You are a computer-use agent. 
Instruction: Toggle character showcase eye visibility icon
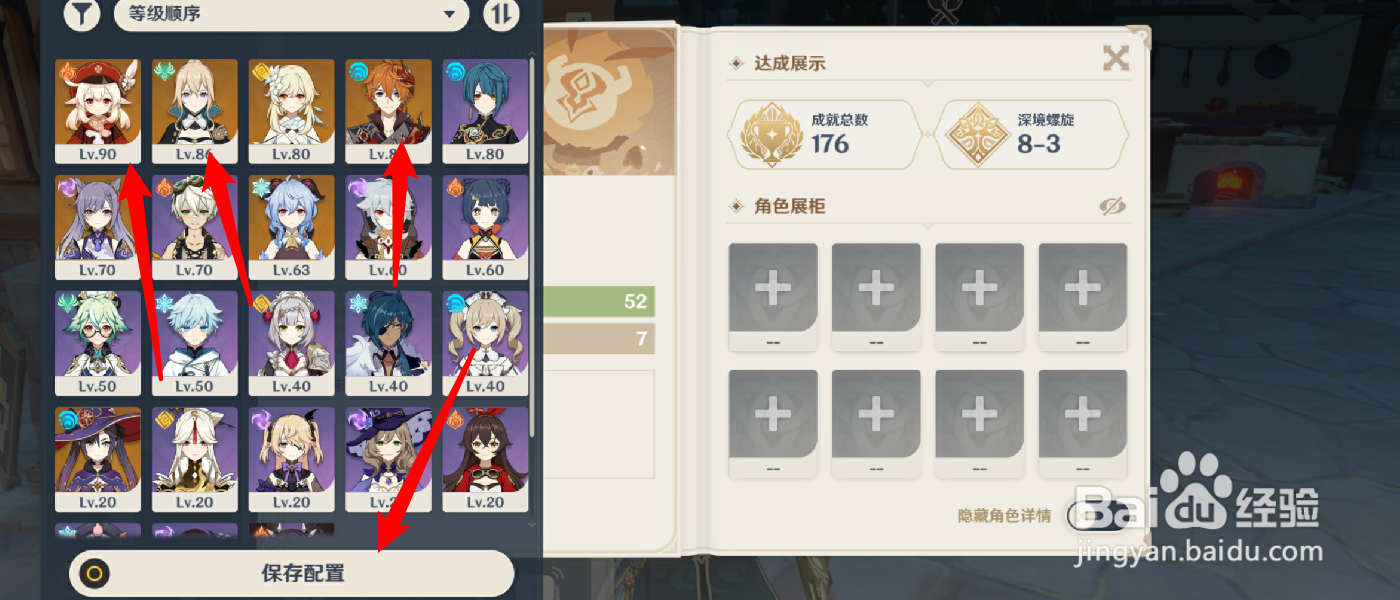1112,206
